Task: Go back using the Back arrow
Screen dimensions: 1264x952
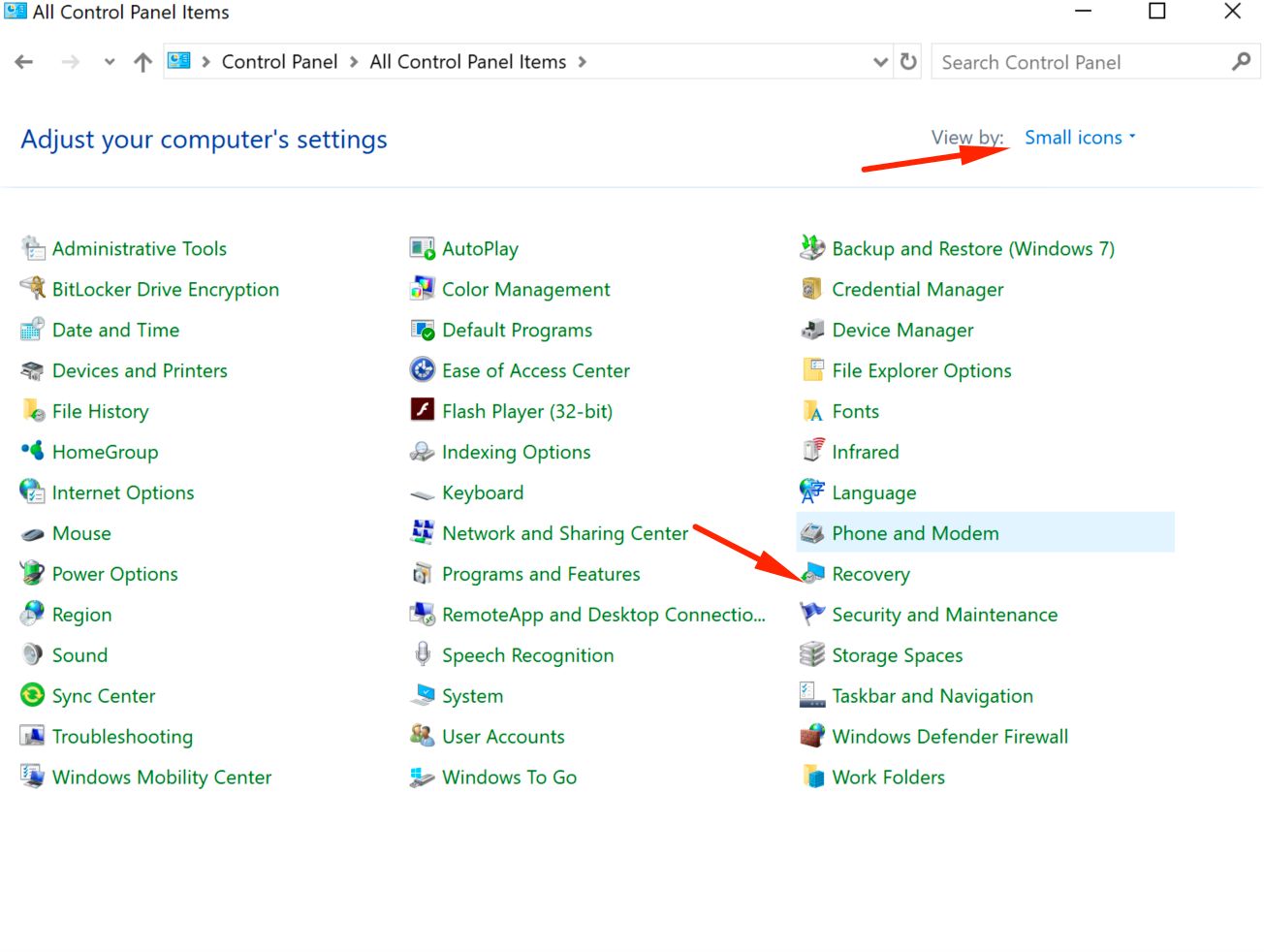Action: pyautogui.click(x=24, y=62)
